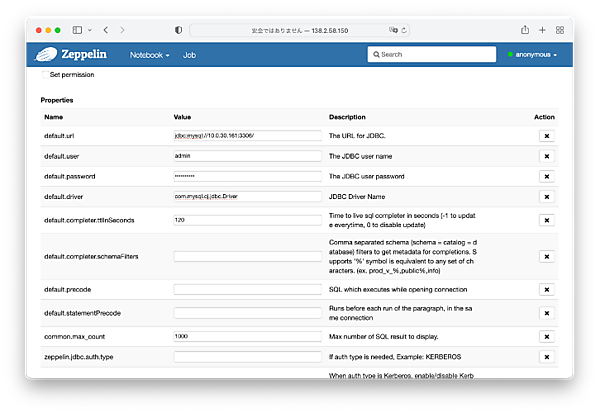
Task: Remove the common.max_count property
Action: click(x=546, y=337)
